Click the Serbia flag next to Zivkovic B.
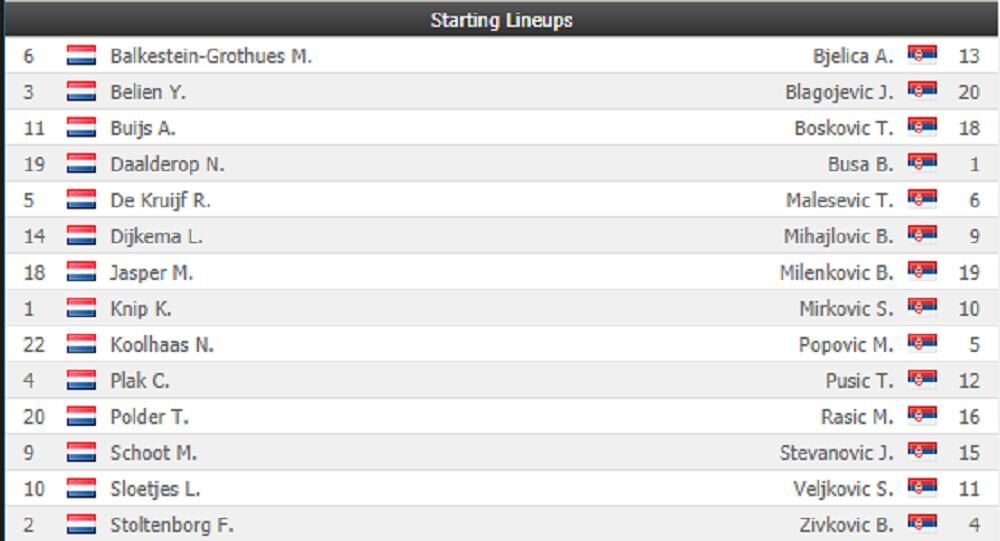Viewport: 1000px width, 541px height. (922, 525)
